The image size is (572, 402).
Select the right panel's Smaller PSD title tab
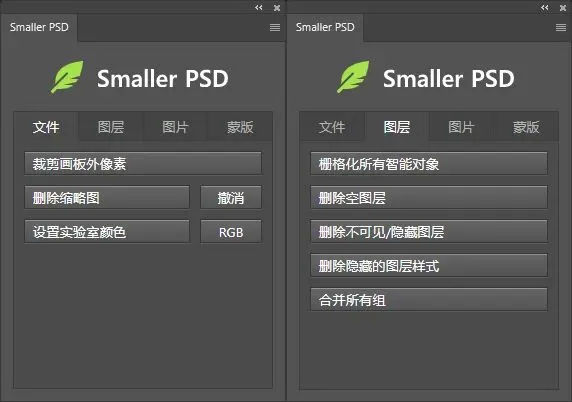tap(325, 27)
